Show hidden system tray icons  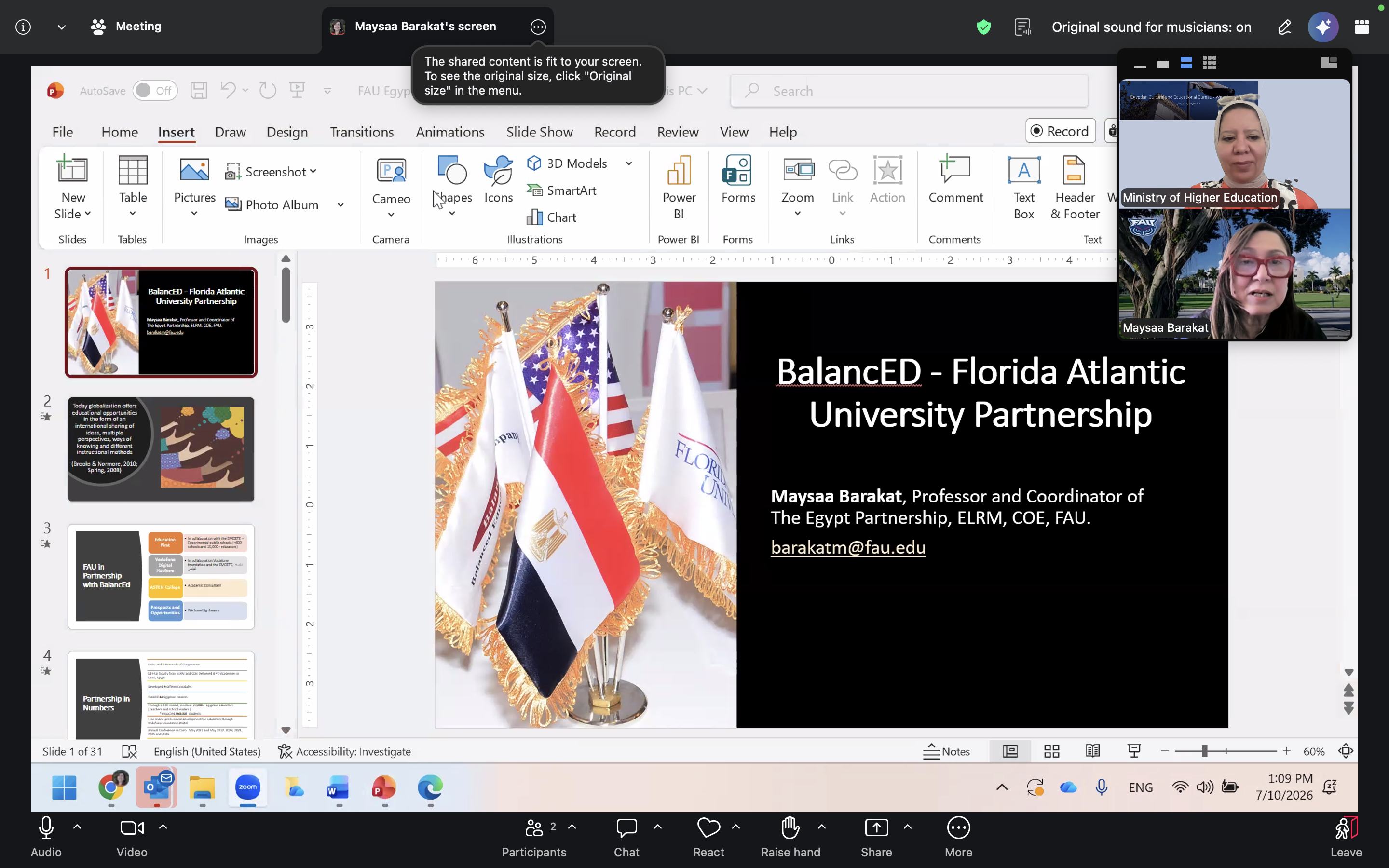pyautogui.click(x=1002, y=787)
